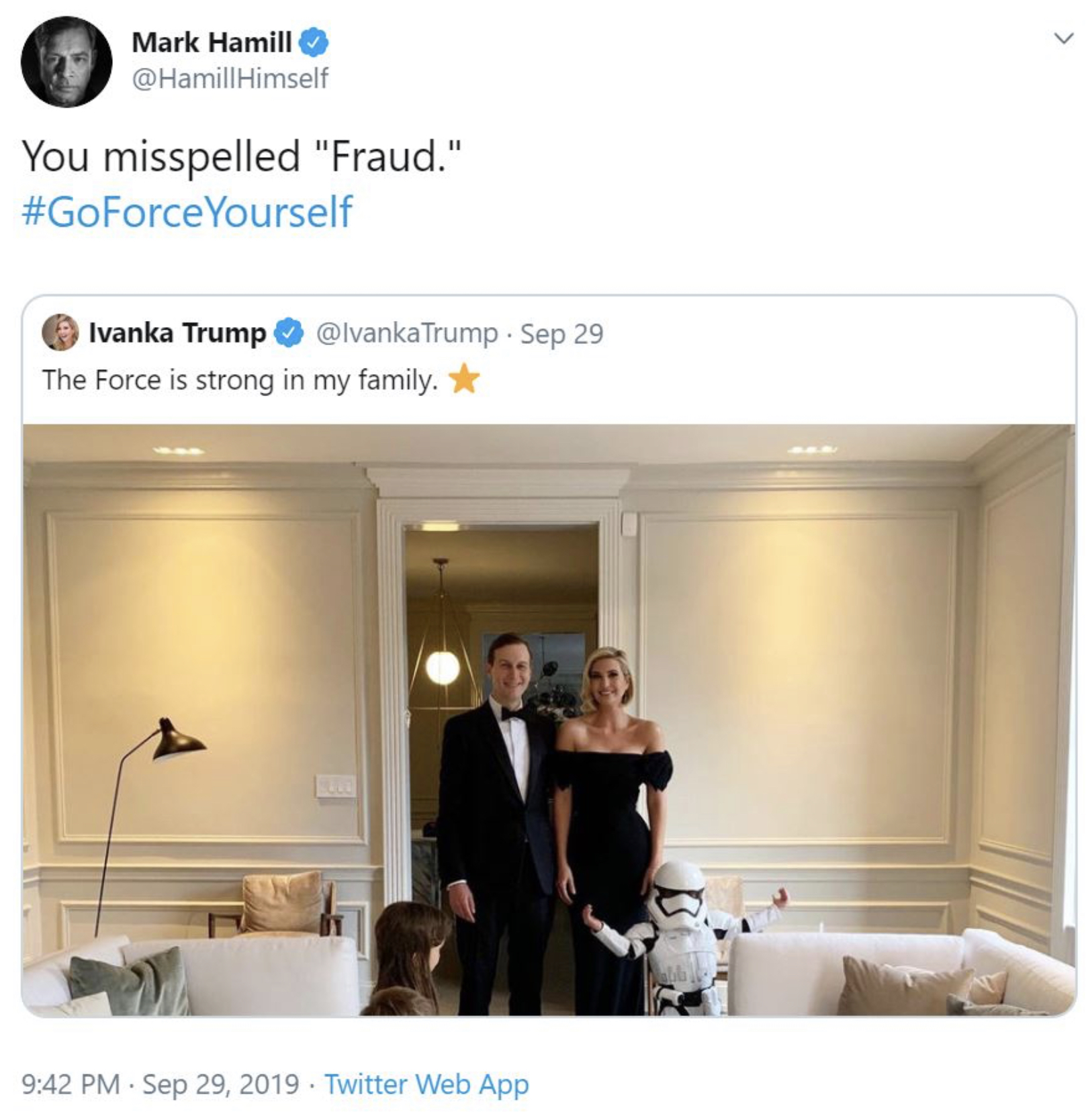
Task: Click the verified badge beside Ivanka Trump
Action: click(x=289, y=333)
